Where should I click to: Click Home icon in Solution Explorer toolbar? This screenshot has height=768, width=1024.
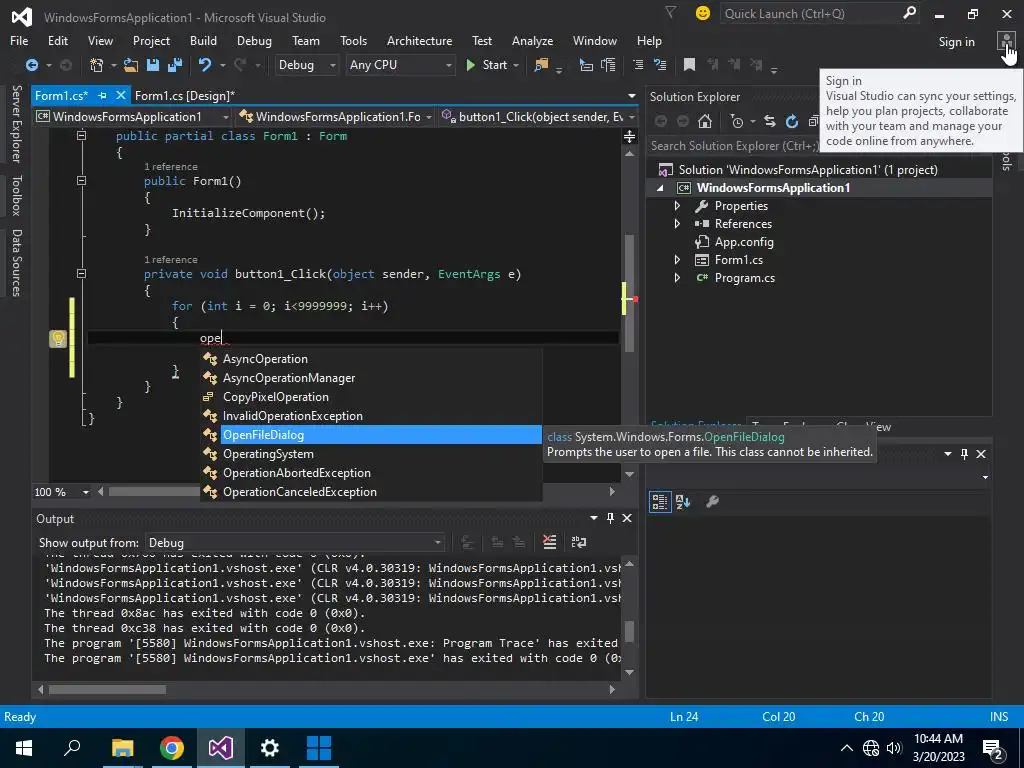[x=705, y=121]
